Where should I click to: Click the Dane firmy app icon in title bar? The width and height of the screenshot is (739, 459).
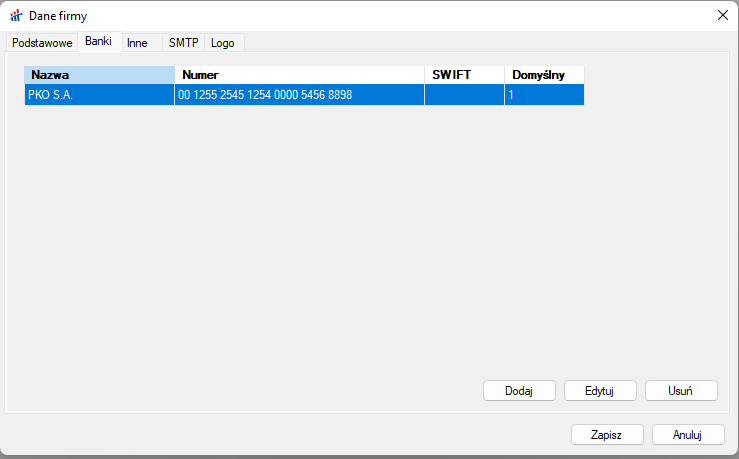tap(16, 15)
